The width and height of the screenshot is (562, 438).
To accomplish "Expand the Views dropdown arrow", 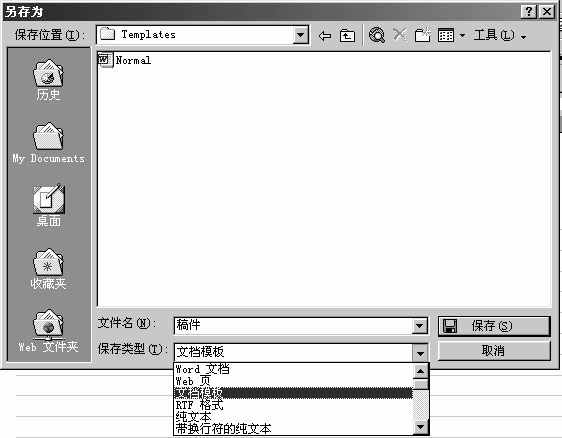I will [462, 35].
